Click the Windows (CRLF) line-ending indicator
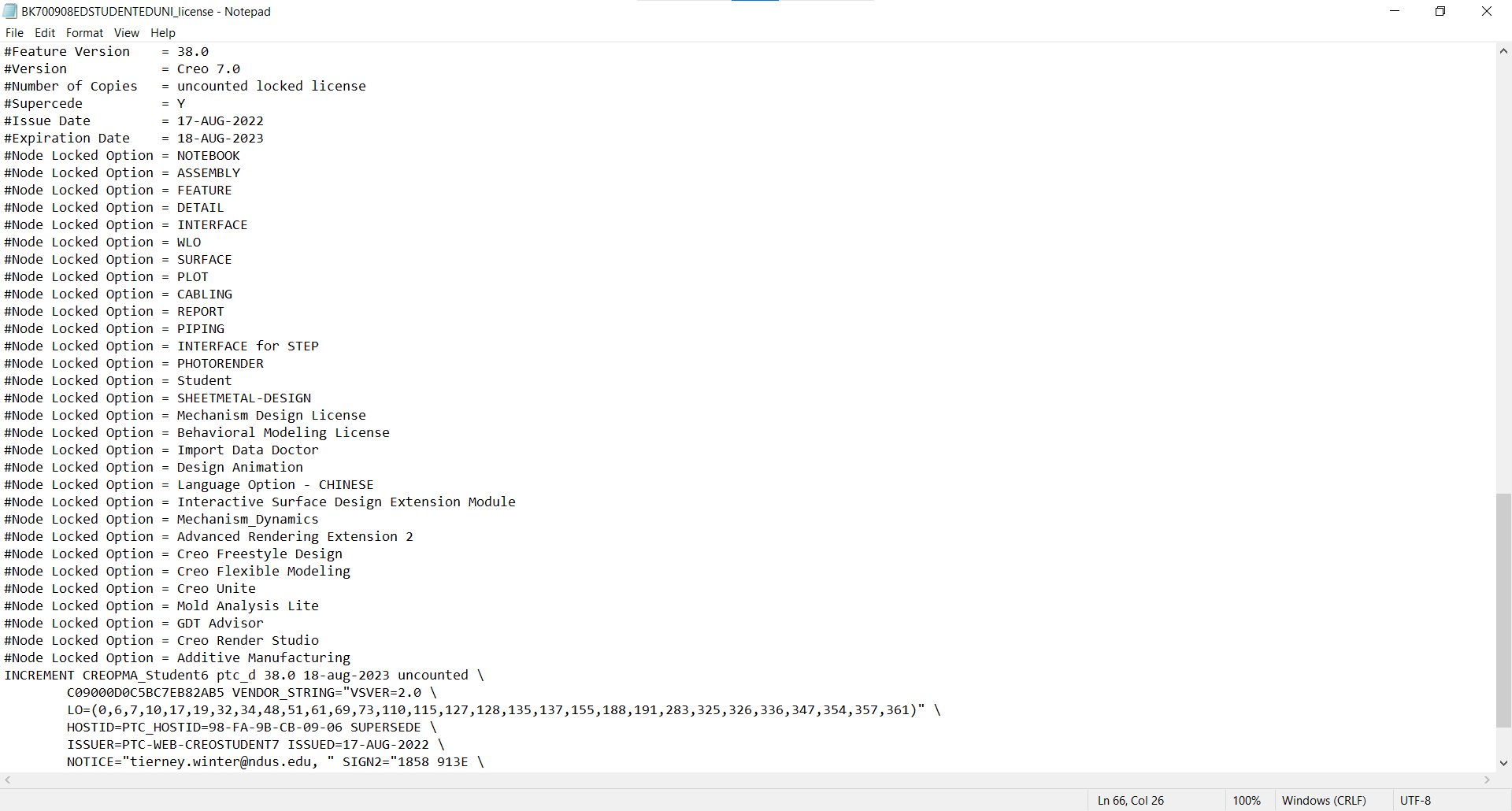1512x811 pixels. point(1325,800)
